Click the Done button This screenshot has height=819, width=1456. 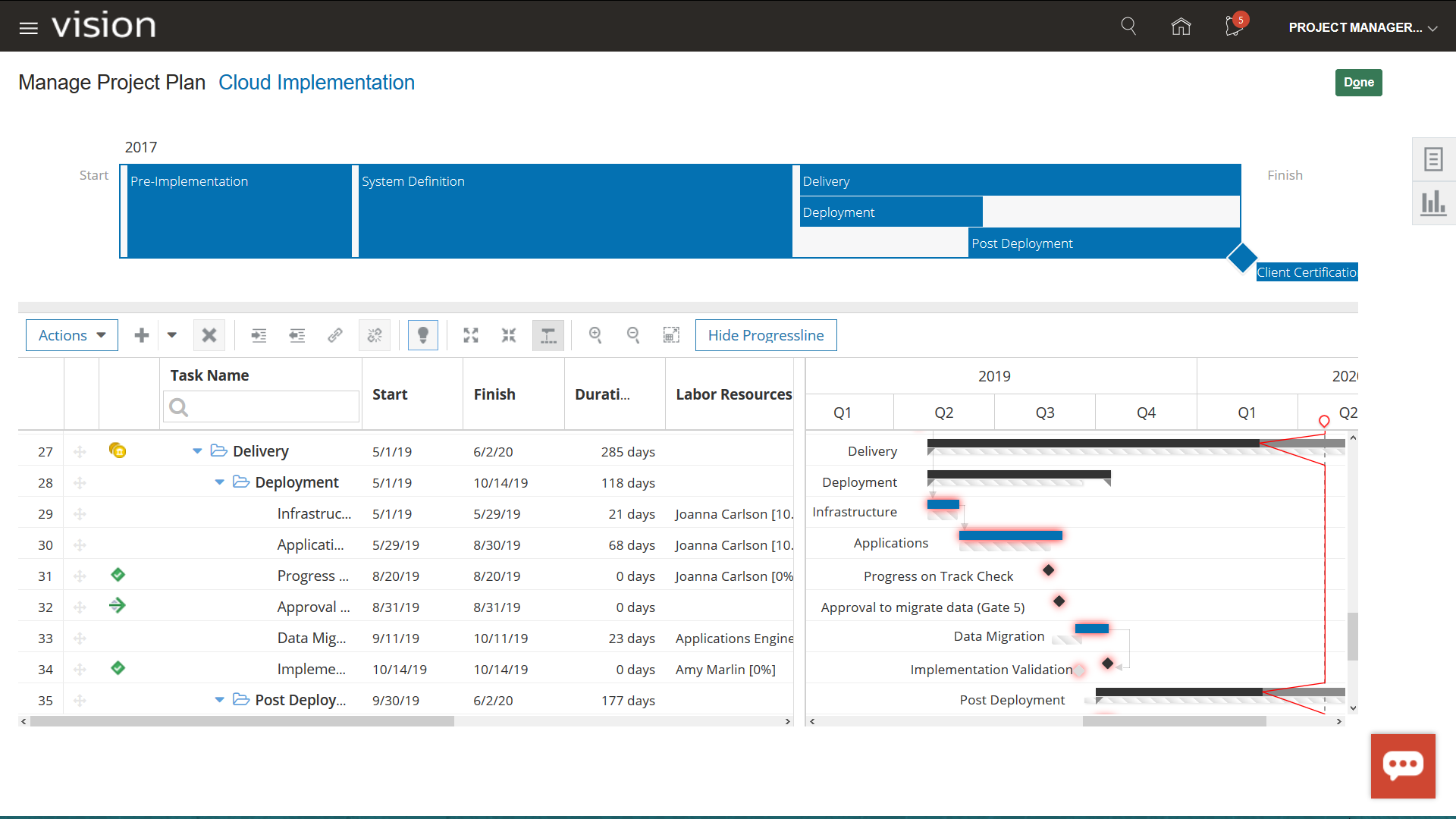point(1358,83)
